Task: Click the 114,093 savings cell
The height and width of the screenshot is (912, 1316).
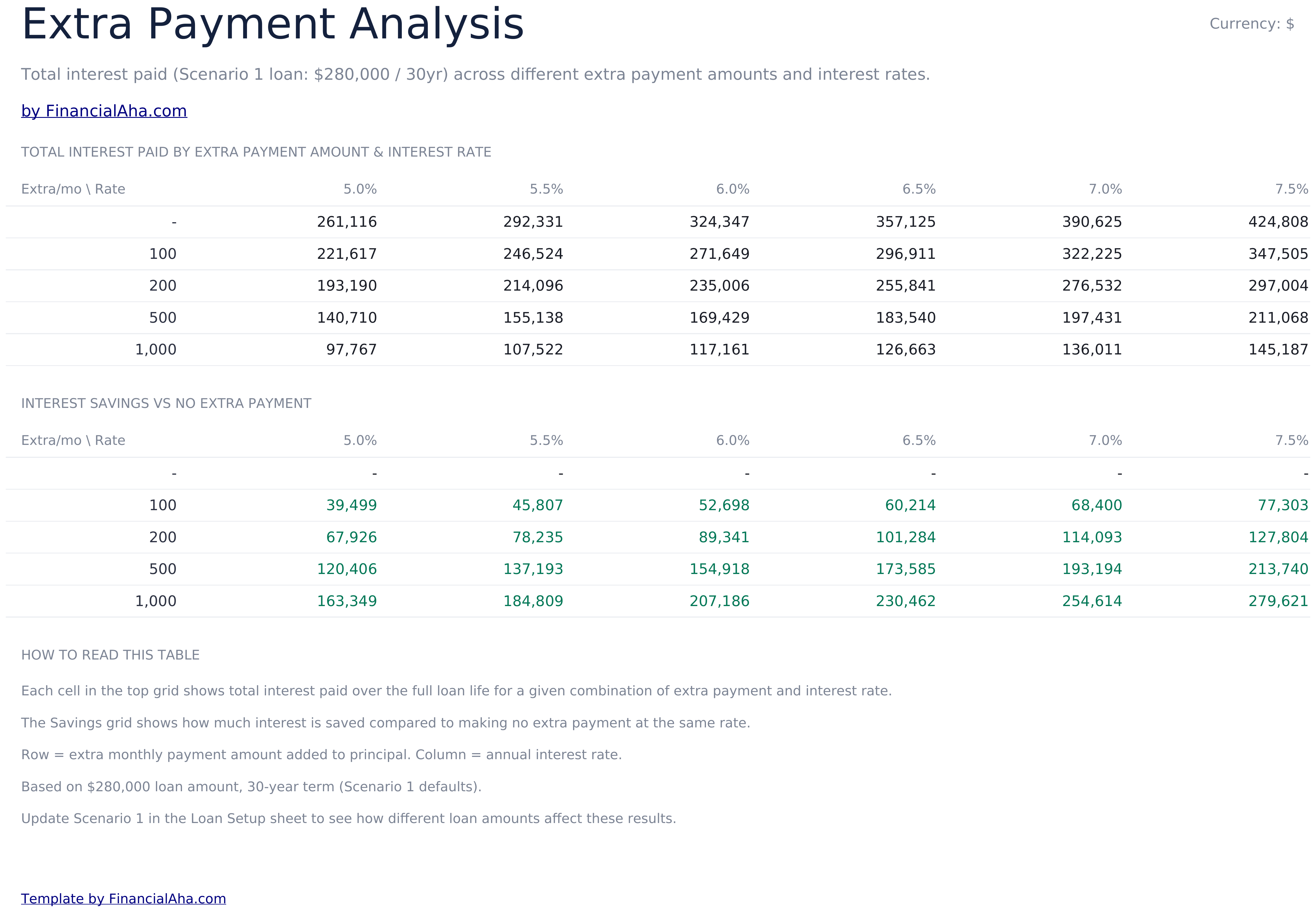Action: pyautogui.click(x=1092, y=537)
